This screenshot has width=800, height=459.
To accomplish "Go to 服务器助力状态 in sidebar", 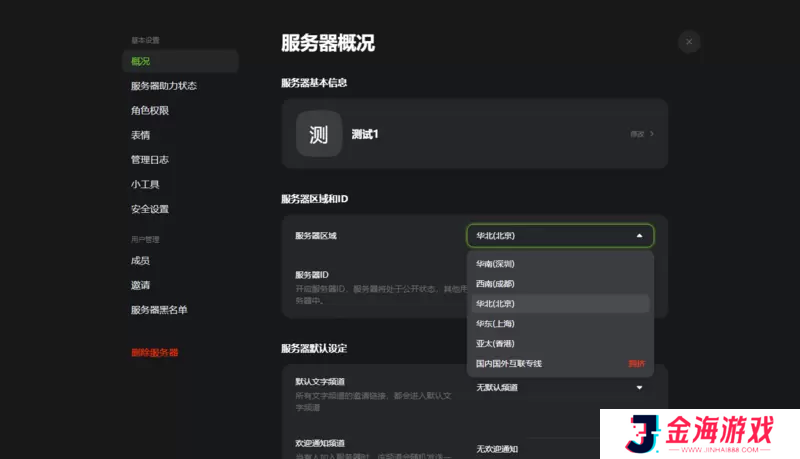I will tap(164, 86).
